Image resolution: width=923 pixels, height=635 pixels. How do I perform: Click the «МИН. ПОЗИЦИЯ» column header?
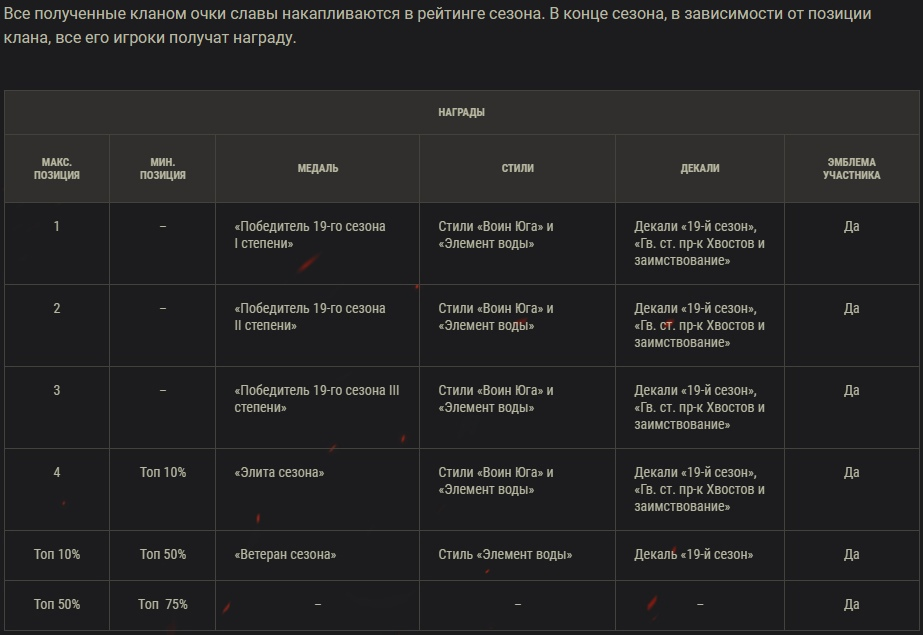(162, 168)
